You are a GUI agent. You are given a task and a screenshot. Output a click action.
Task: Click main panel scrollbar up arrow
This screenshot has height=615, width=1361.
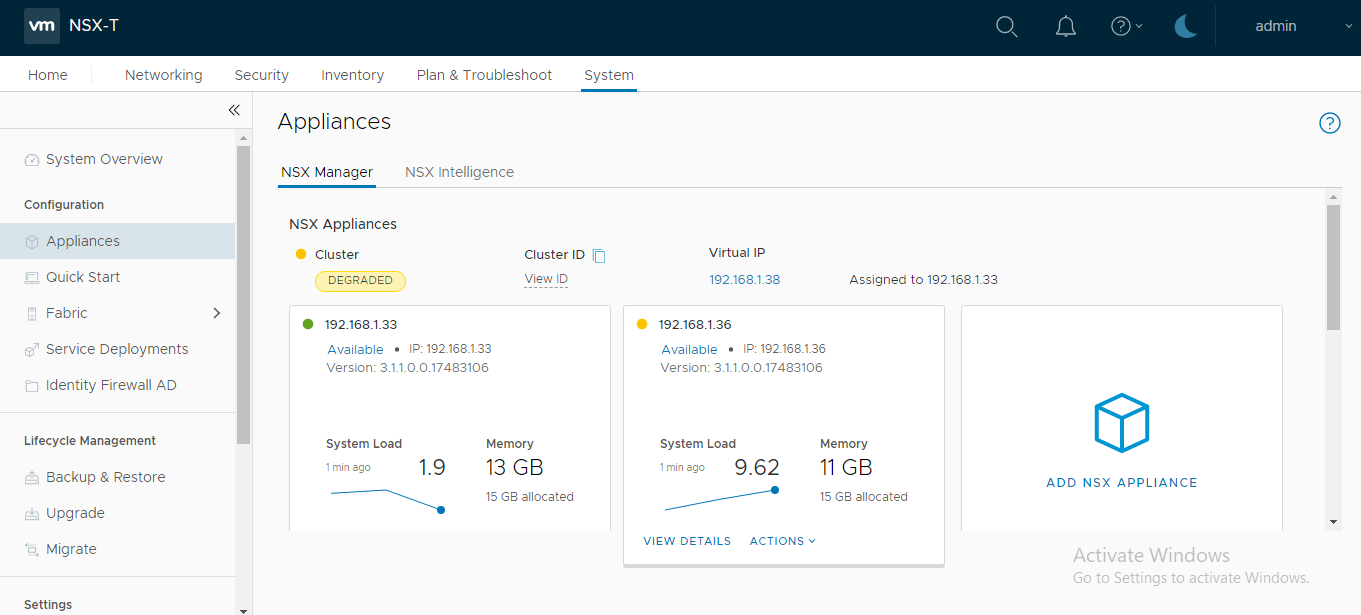(1333, 195)
